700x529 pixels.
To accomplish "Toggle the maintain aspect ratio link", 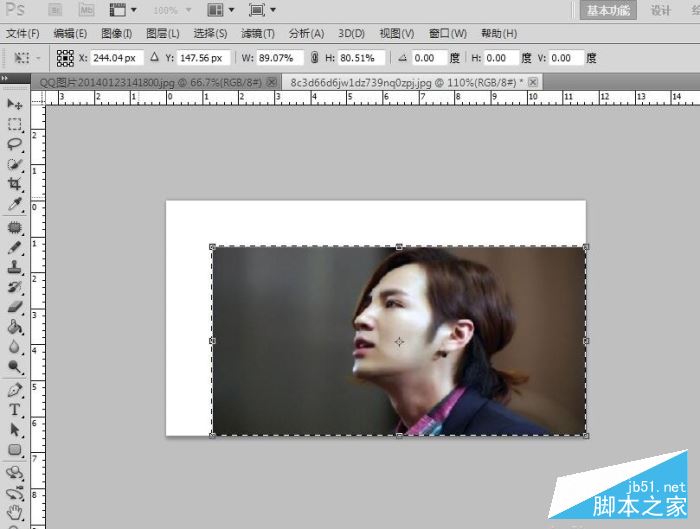I will click(314, 58).
